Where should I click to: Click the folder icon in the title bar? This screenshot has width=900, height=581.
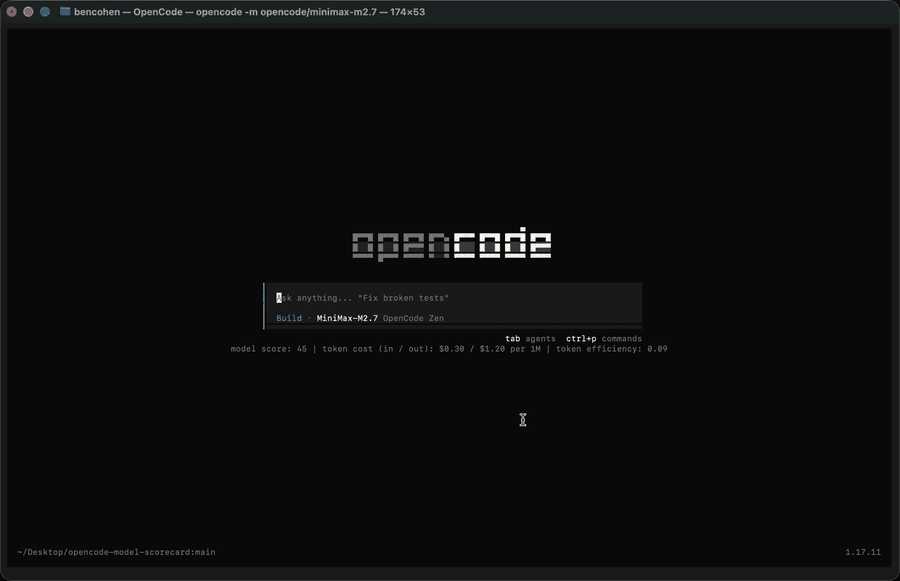(65, 11)
